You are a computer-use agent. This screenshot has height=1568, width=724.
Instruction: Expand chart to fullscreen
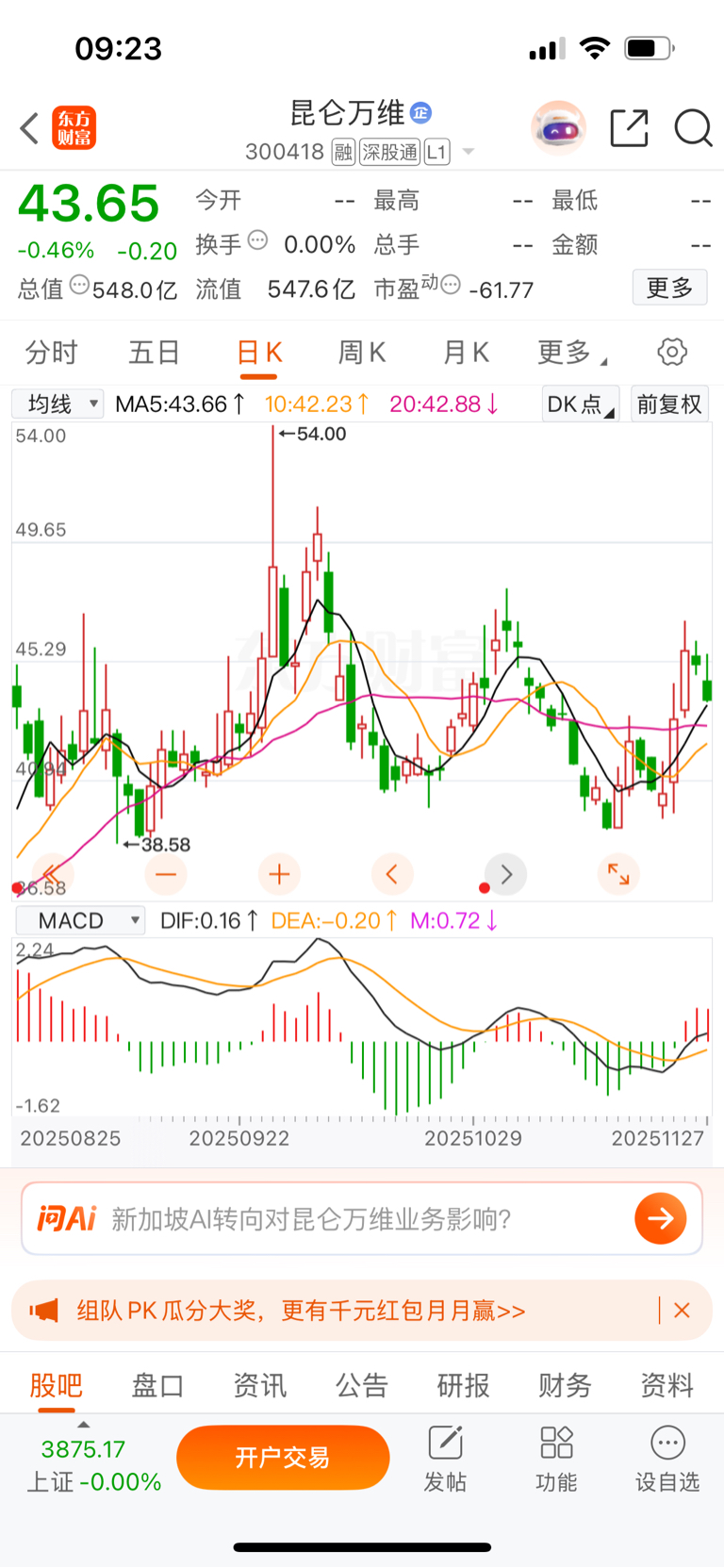pyautogui.click(x=618, y=875)
